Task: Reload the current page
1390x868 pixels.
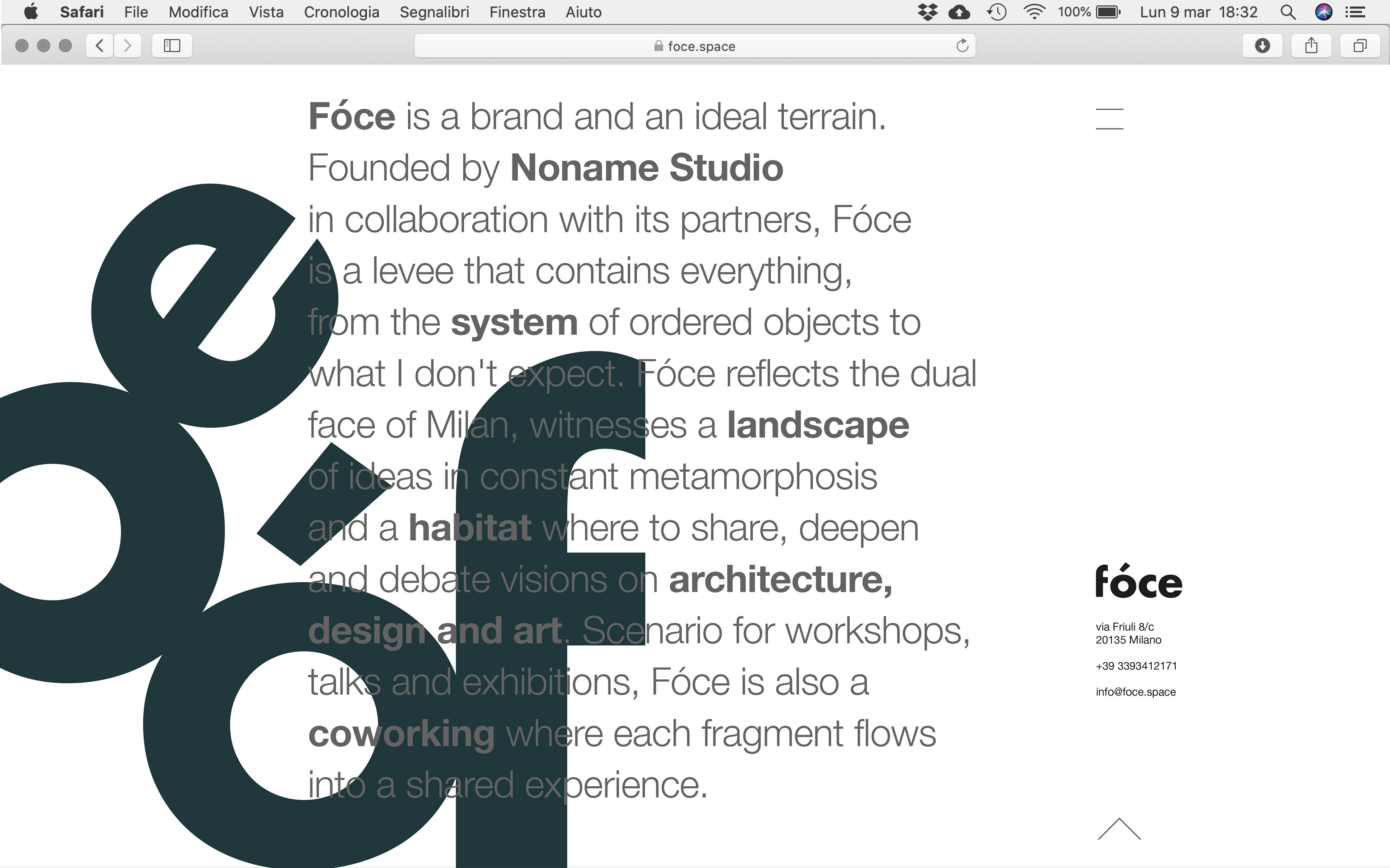Action: 963,45
